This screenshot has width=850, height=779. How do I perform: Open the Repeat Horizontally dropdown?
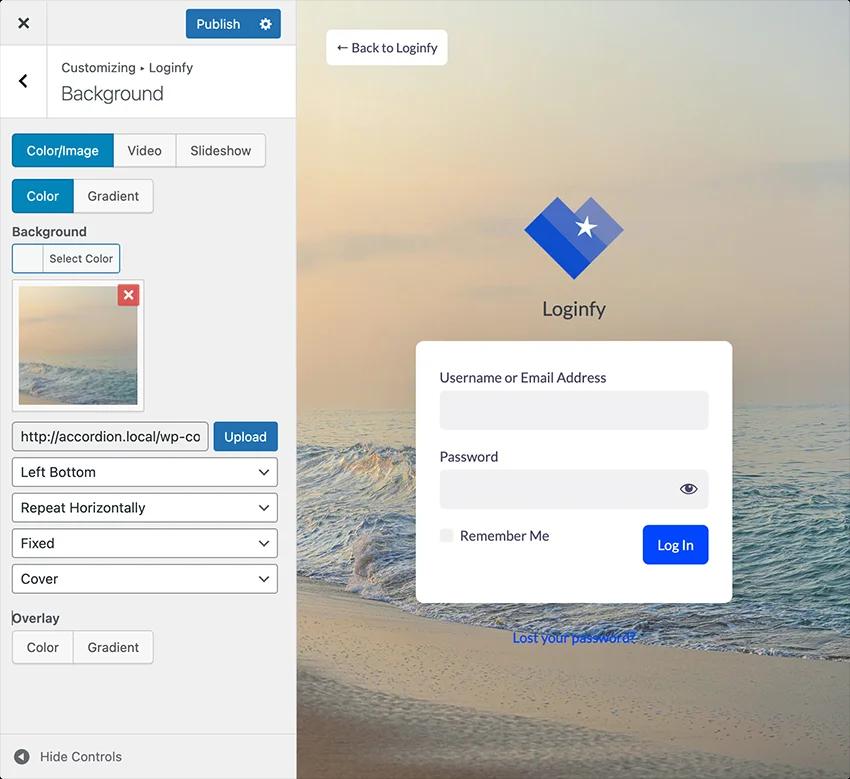(144, 507)
